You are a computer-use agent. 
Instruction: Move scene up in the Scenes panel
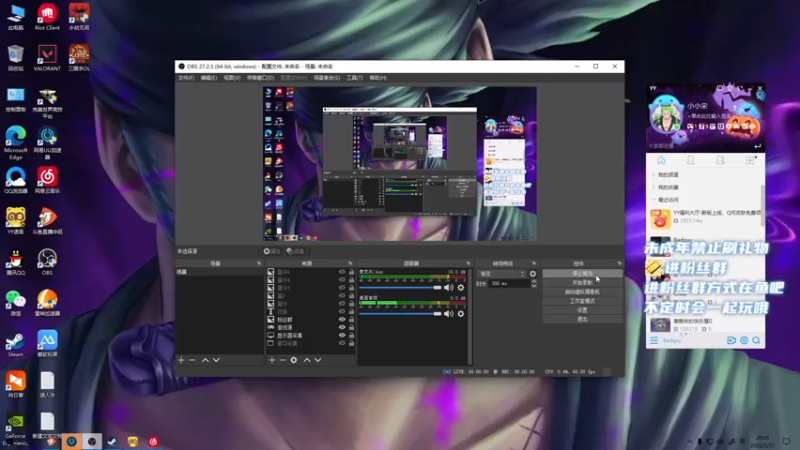205,360
